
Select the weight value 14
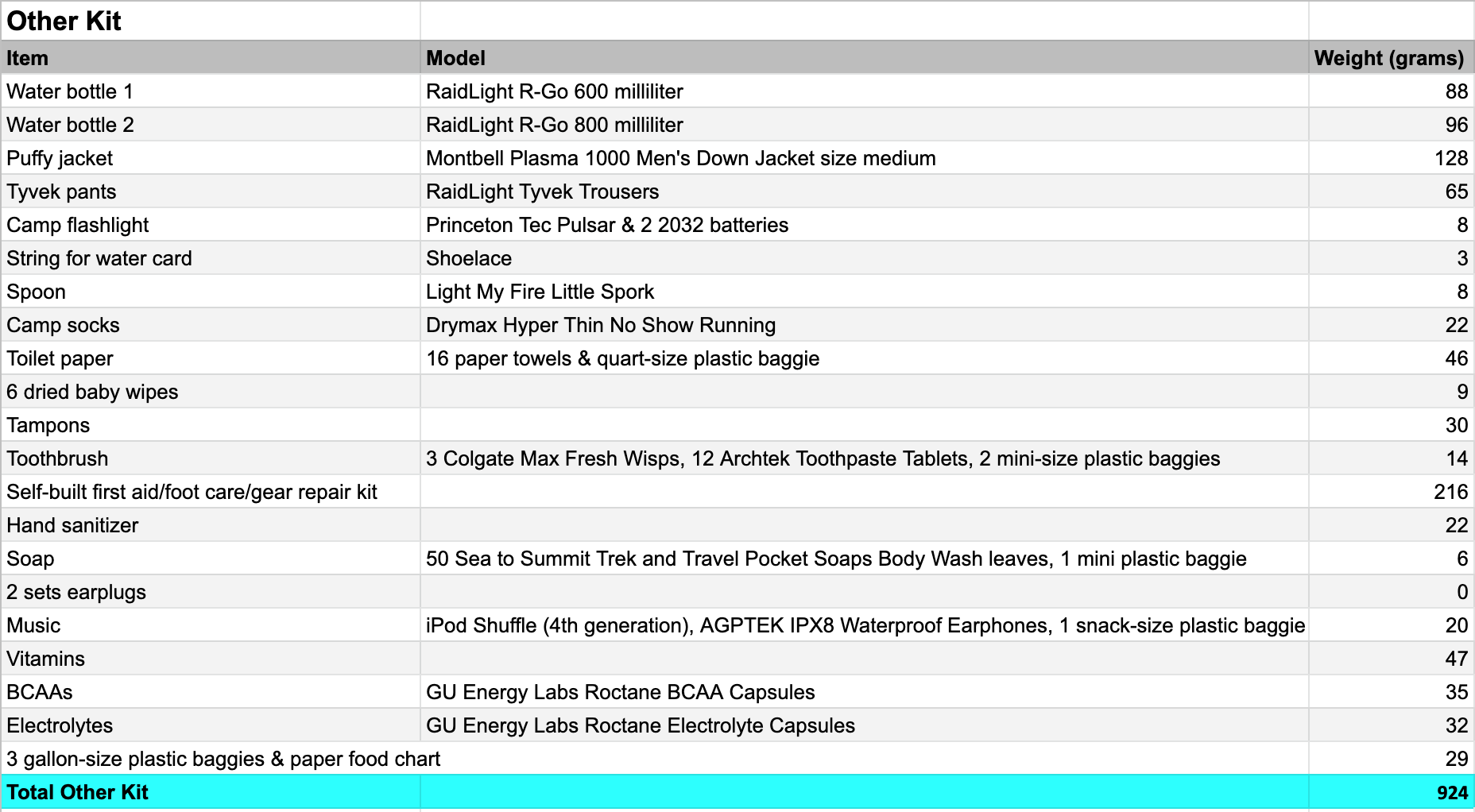click(x=1391, y=458)
